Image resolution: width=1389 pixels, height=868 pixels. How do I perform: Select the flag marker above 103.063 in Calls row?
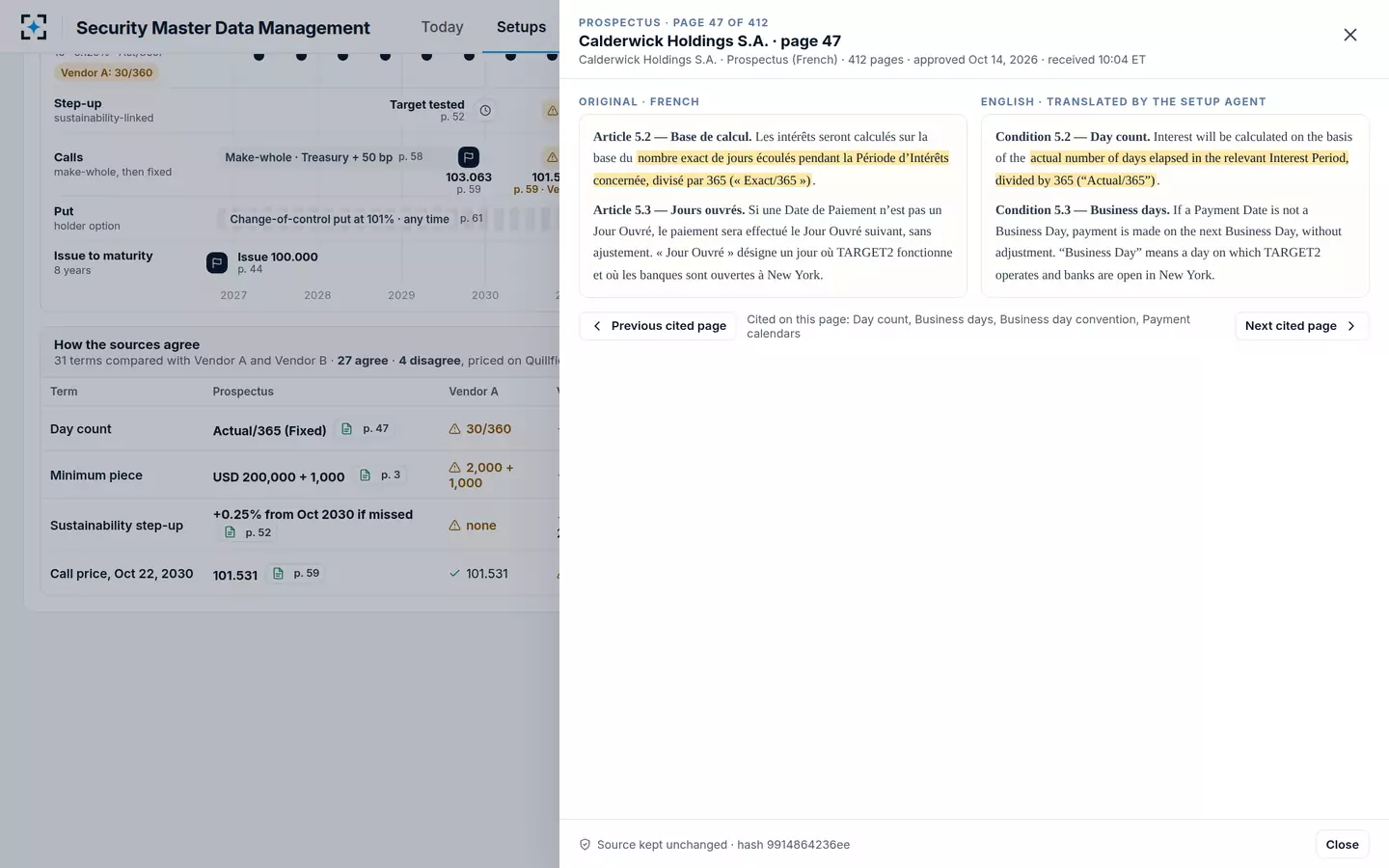pyautogui.click(x=468, y=157)
